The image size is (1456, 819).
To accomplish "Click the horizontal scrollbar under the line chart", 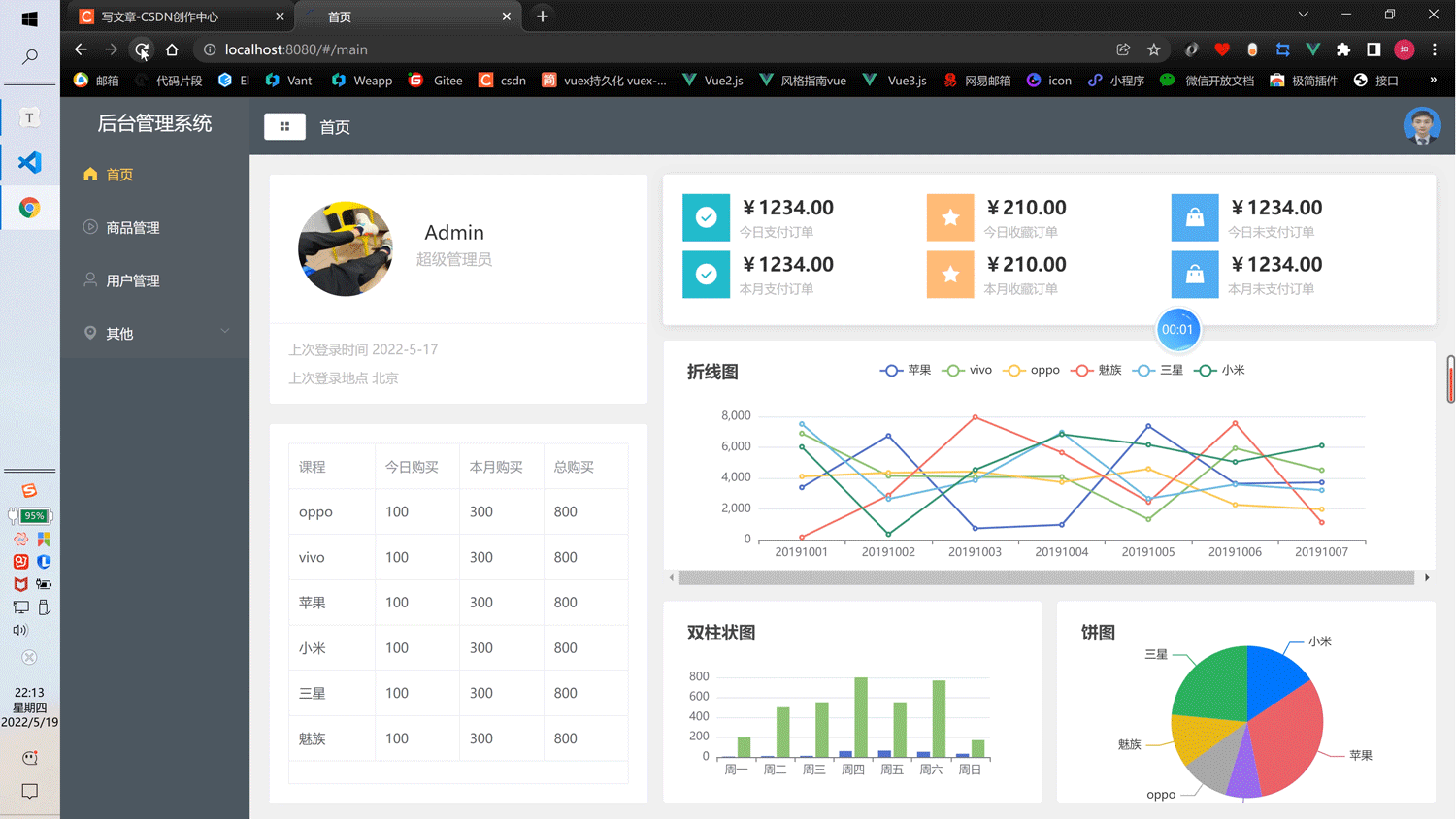I will pos(1046,577).
